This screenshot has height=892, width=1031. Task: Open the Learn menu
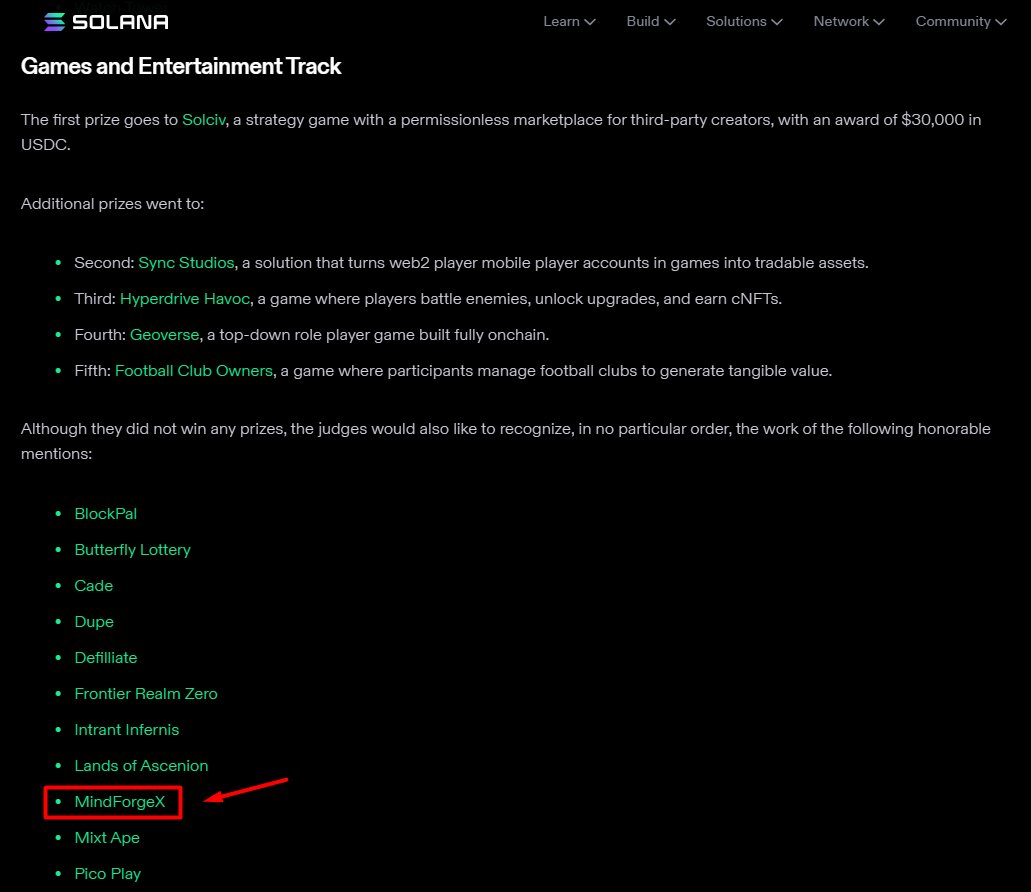click(x=569, y=22)
